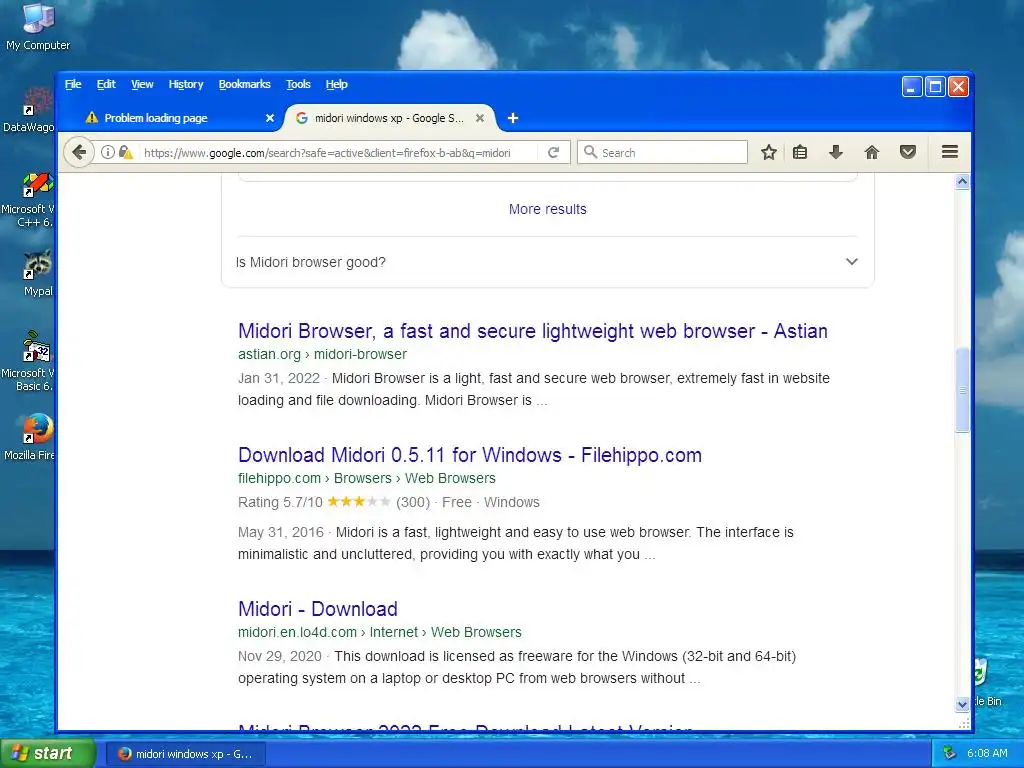Open the File menu
The height and width of the screenshot is (768, 1024).
pos(73,84)
